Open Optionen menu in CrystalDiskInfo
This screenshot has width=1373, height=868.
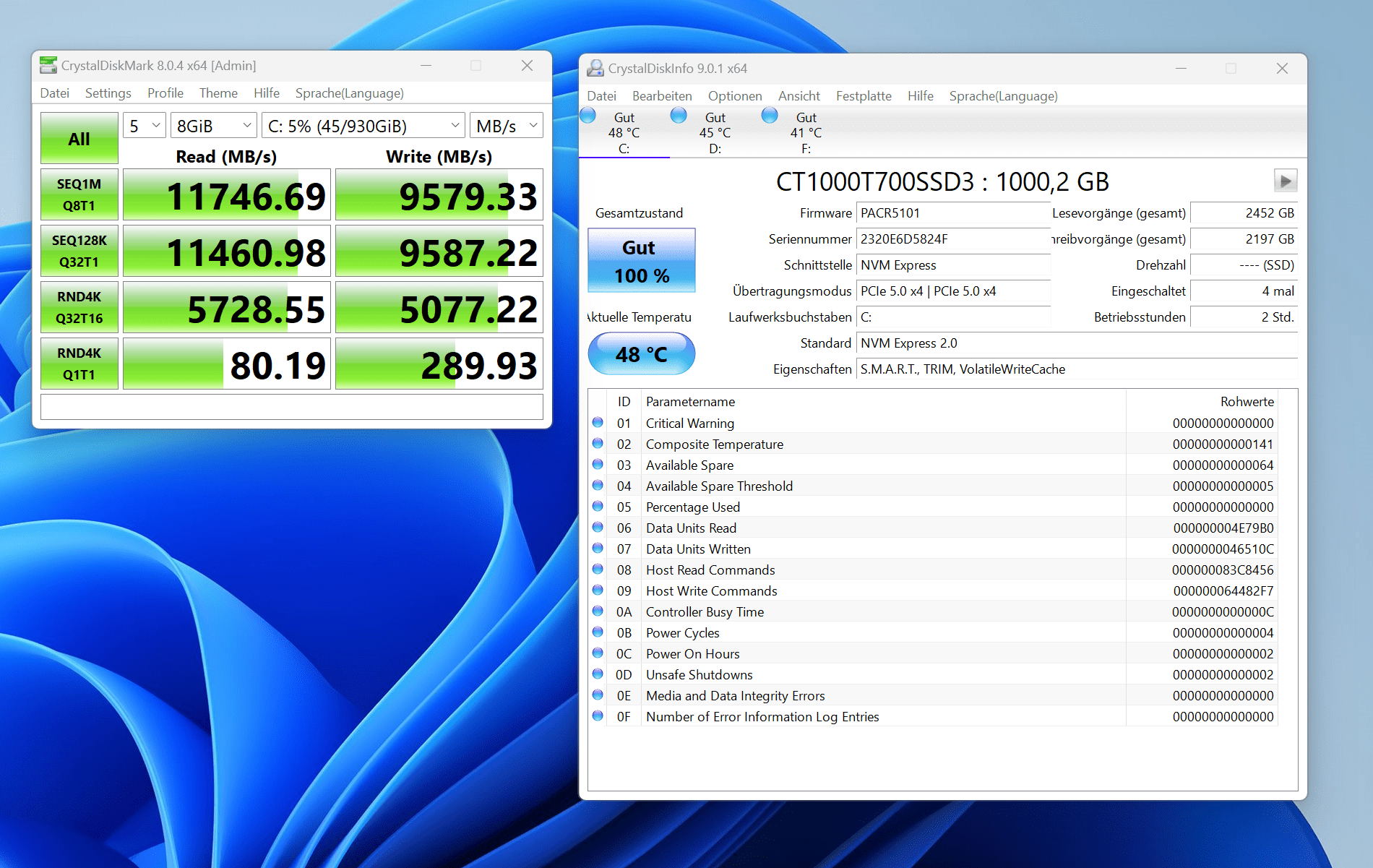coord(735,96)
